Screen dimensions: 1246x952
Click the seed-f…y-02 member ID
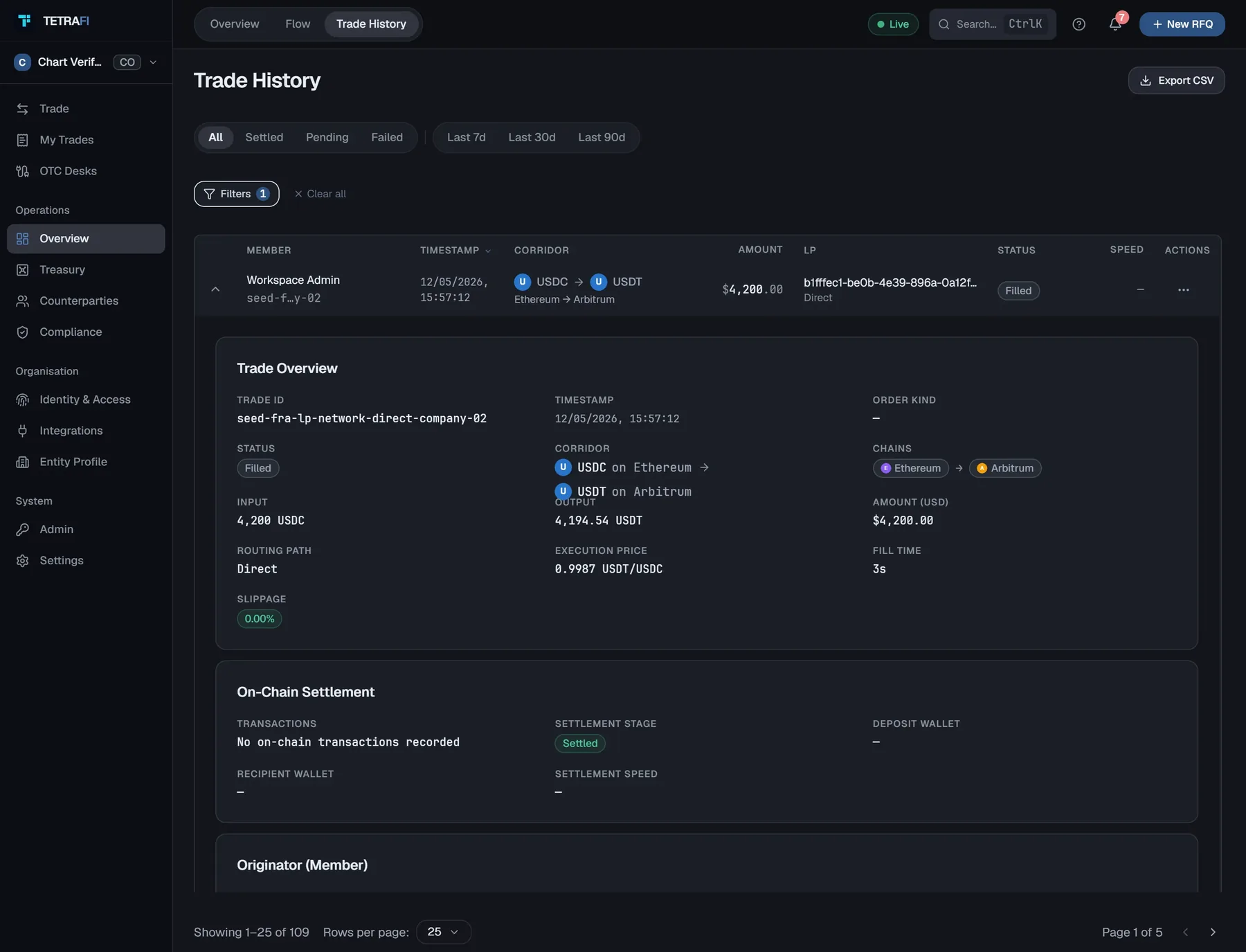pos(283,298)
